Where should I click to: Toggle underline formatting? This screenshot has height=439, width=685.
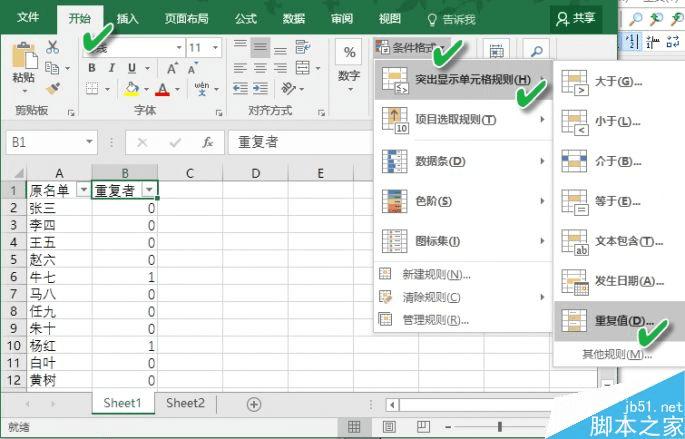pyautogui.click(x=132, y=68)
